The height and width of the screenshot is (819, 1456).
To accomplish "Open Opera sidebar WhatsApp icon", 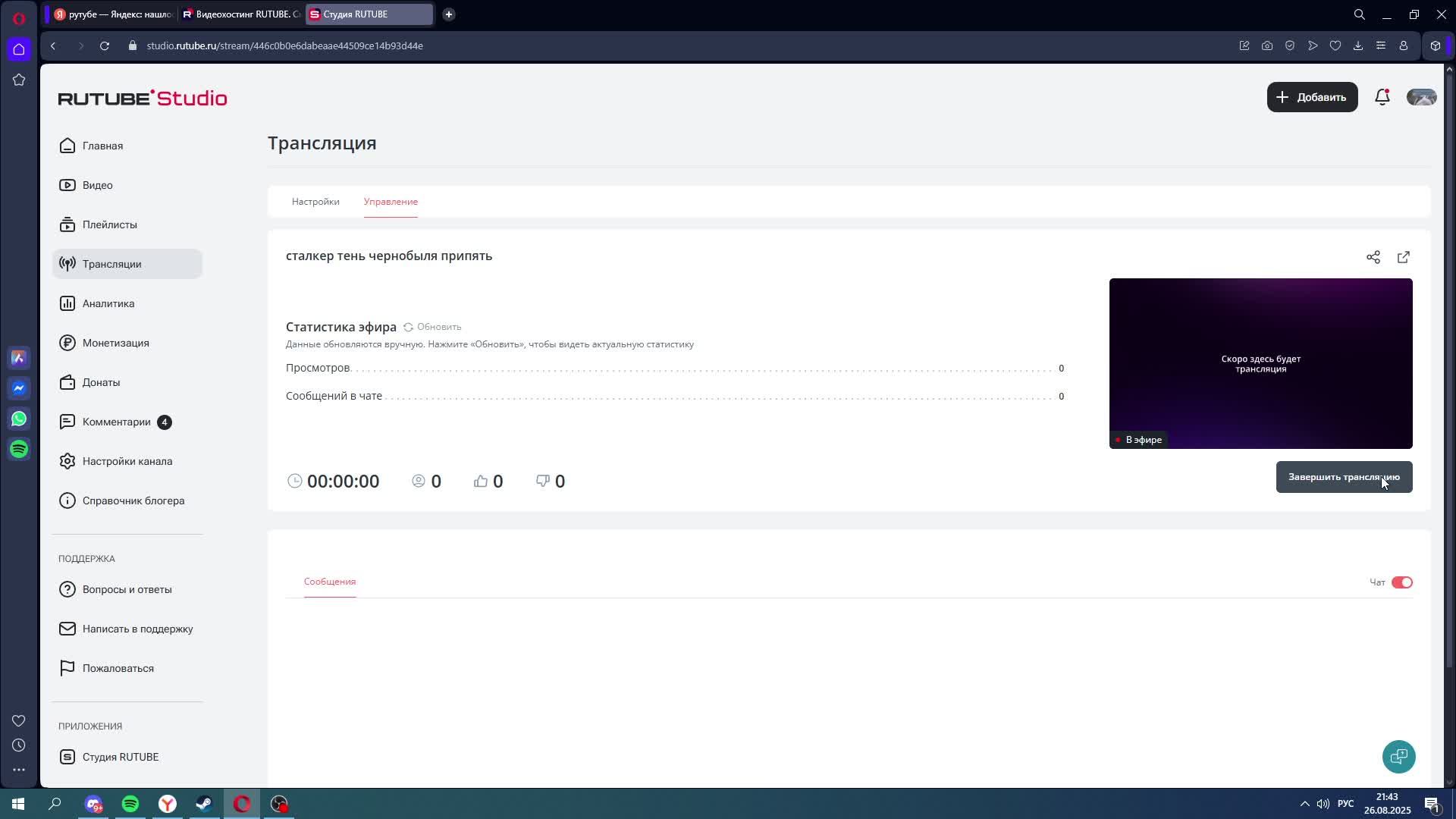I will click(x=19, y=419).
